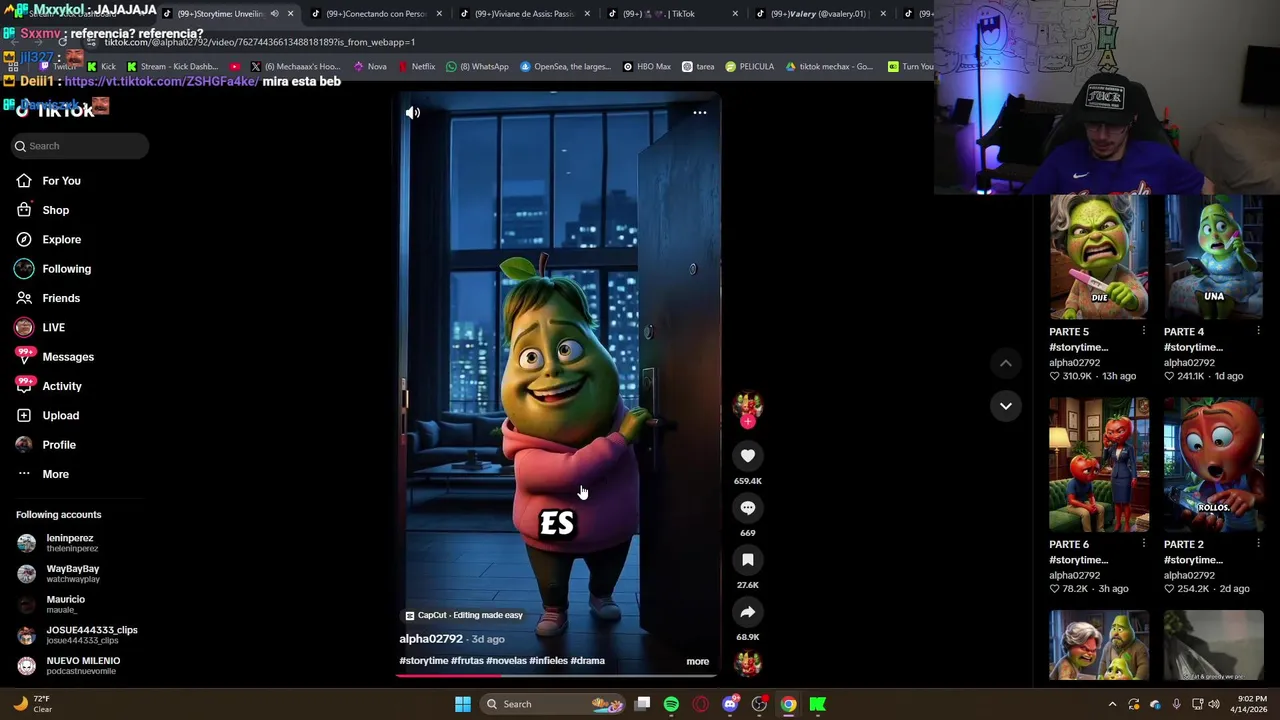The image size is (1280, 720).
Task: Go to previous video with up arrow
Action: tap(1006, 364)
